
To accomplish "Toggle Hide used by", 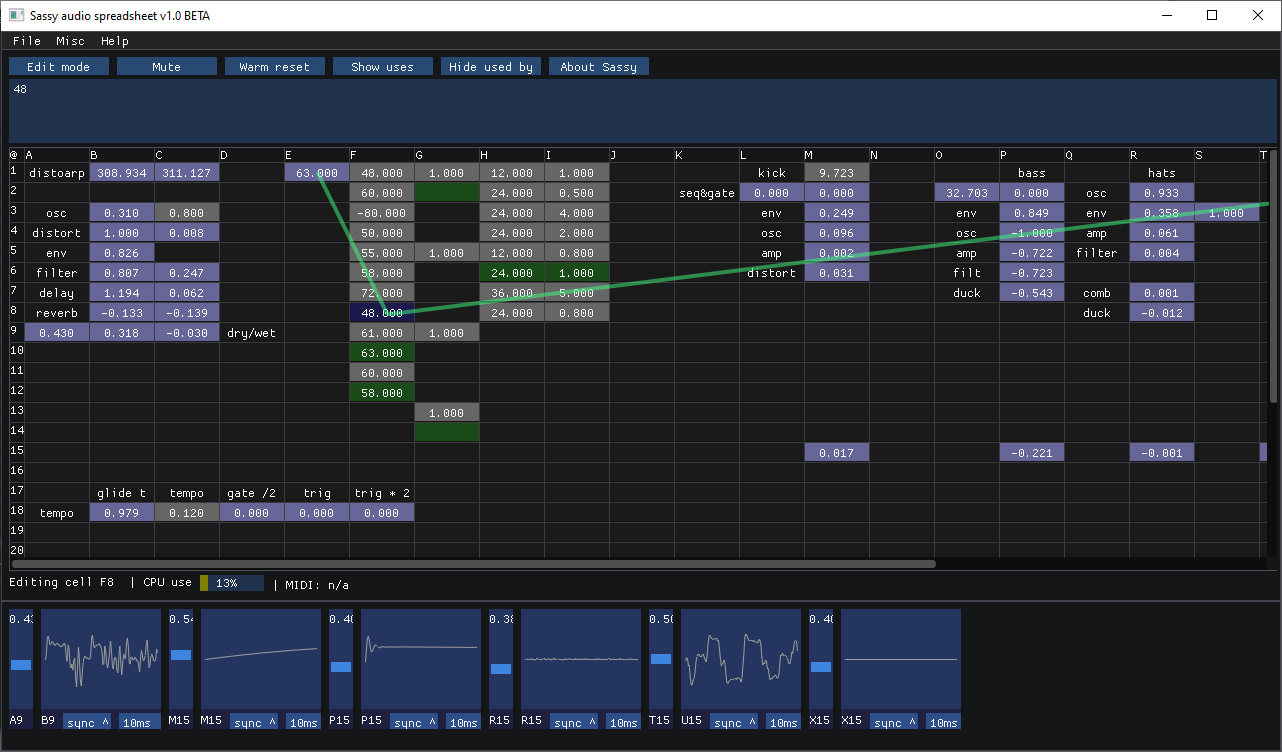I will 490,66.
